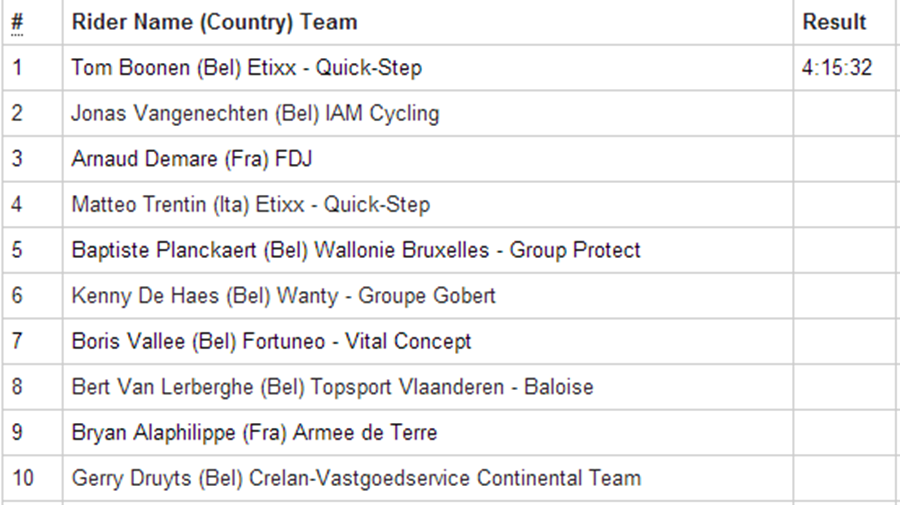Screen dimensions: 900x505
Task: Click the "Result" column header
Action: click(x=834, y=22)
